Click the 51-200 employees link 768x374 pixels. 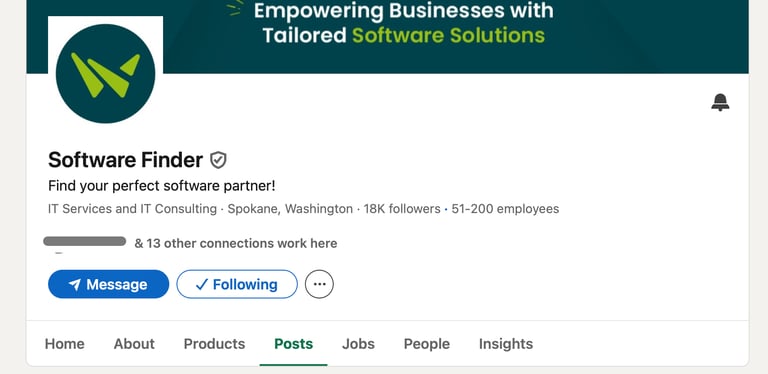505,209
